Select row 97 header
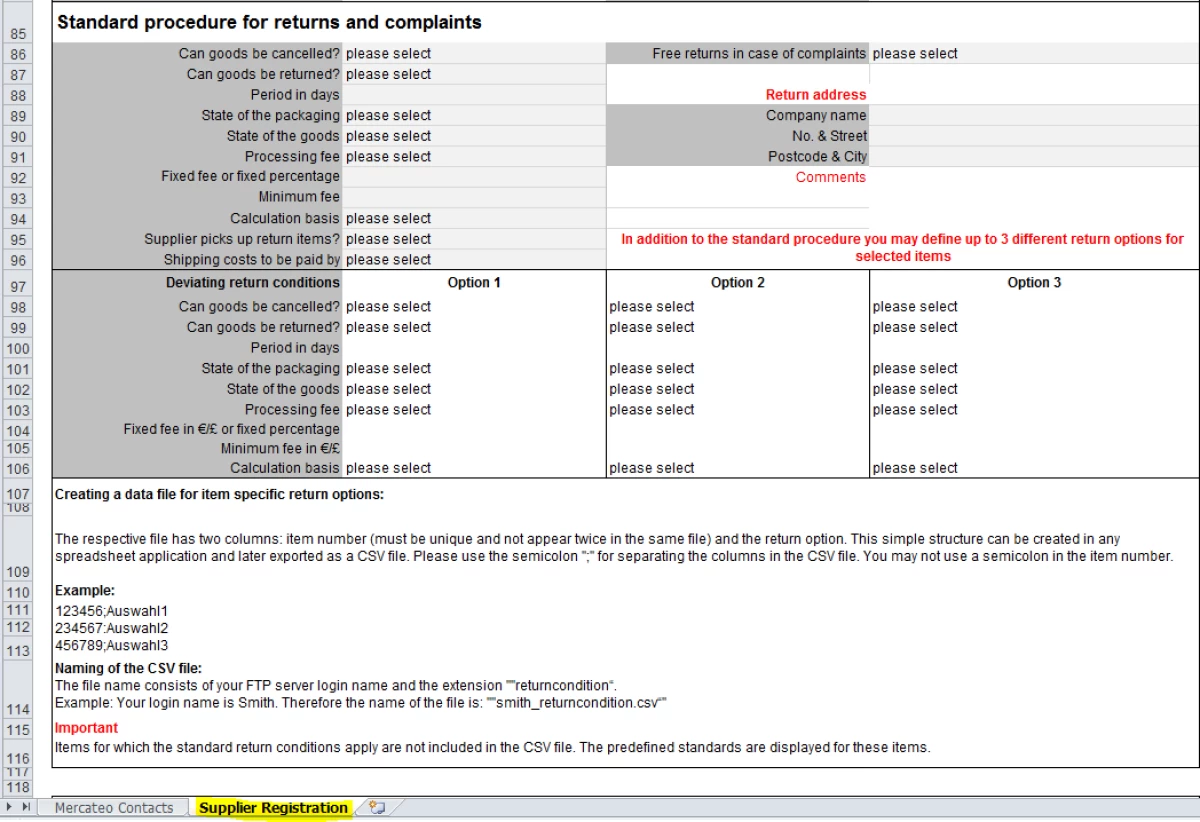The image size is (1200, 822). click(18, 287)
